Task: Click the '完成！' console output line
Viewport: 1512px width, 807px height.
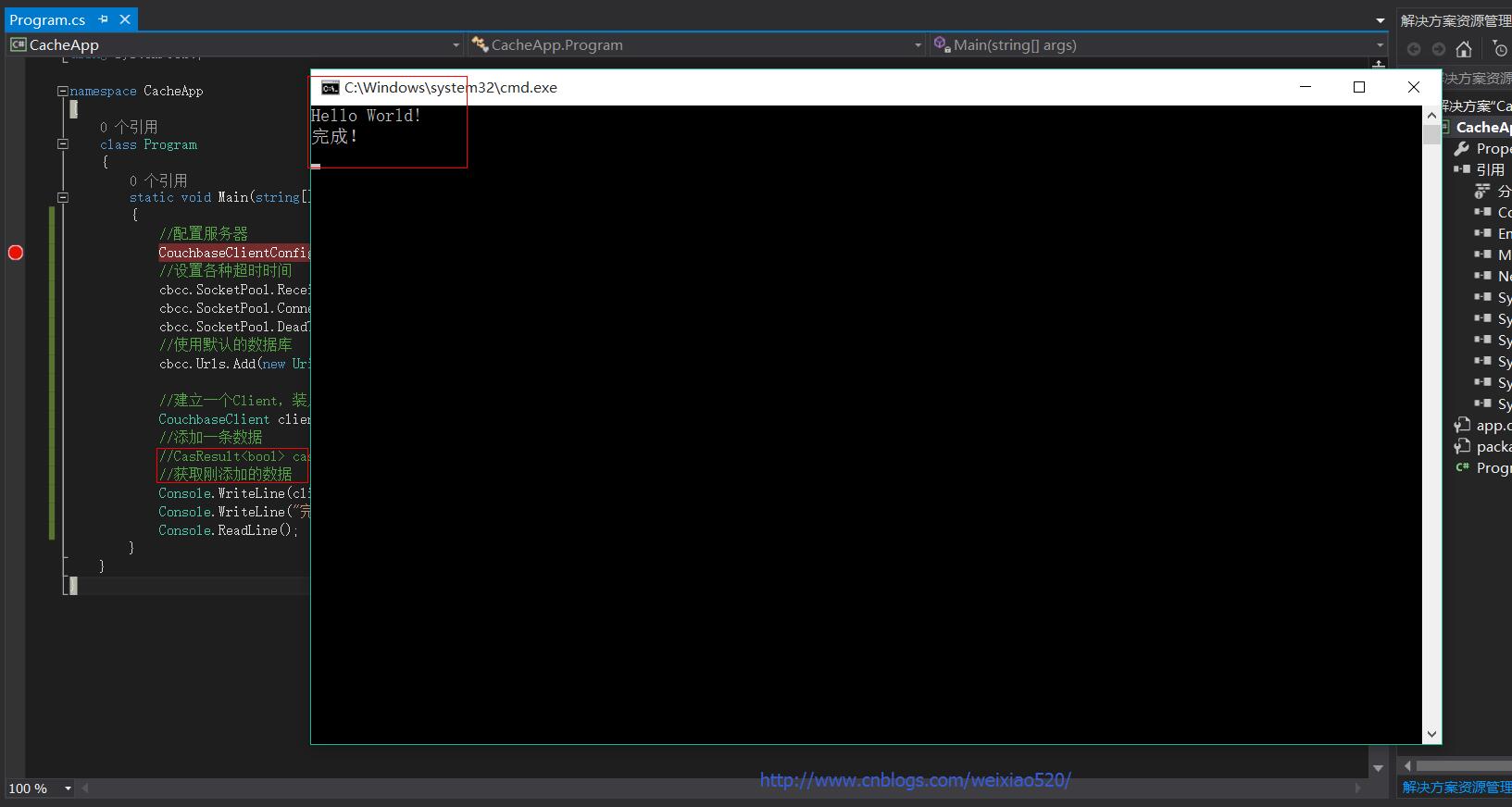Action: coord(334,137)
